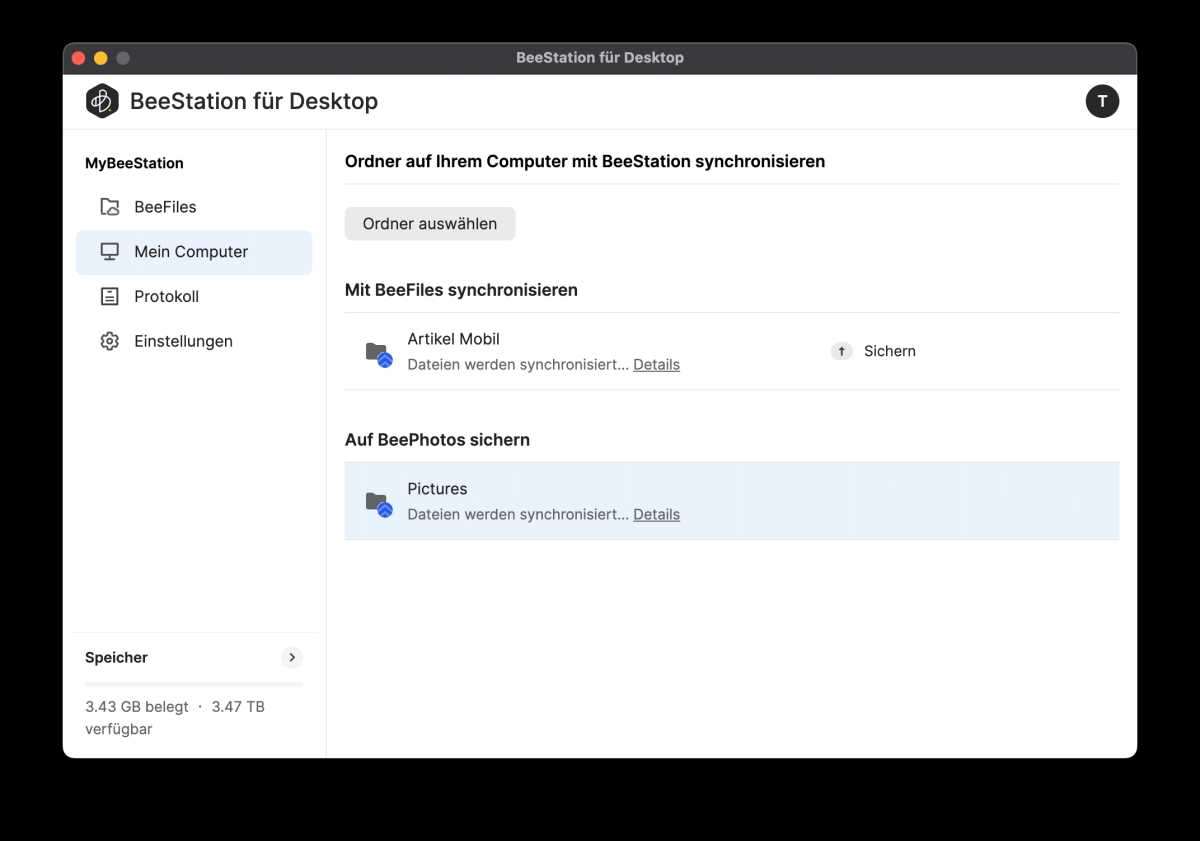
Task: Open the Protokoll section
Action: click(x=194, y=297)
